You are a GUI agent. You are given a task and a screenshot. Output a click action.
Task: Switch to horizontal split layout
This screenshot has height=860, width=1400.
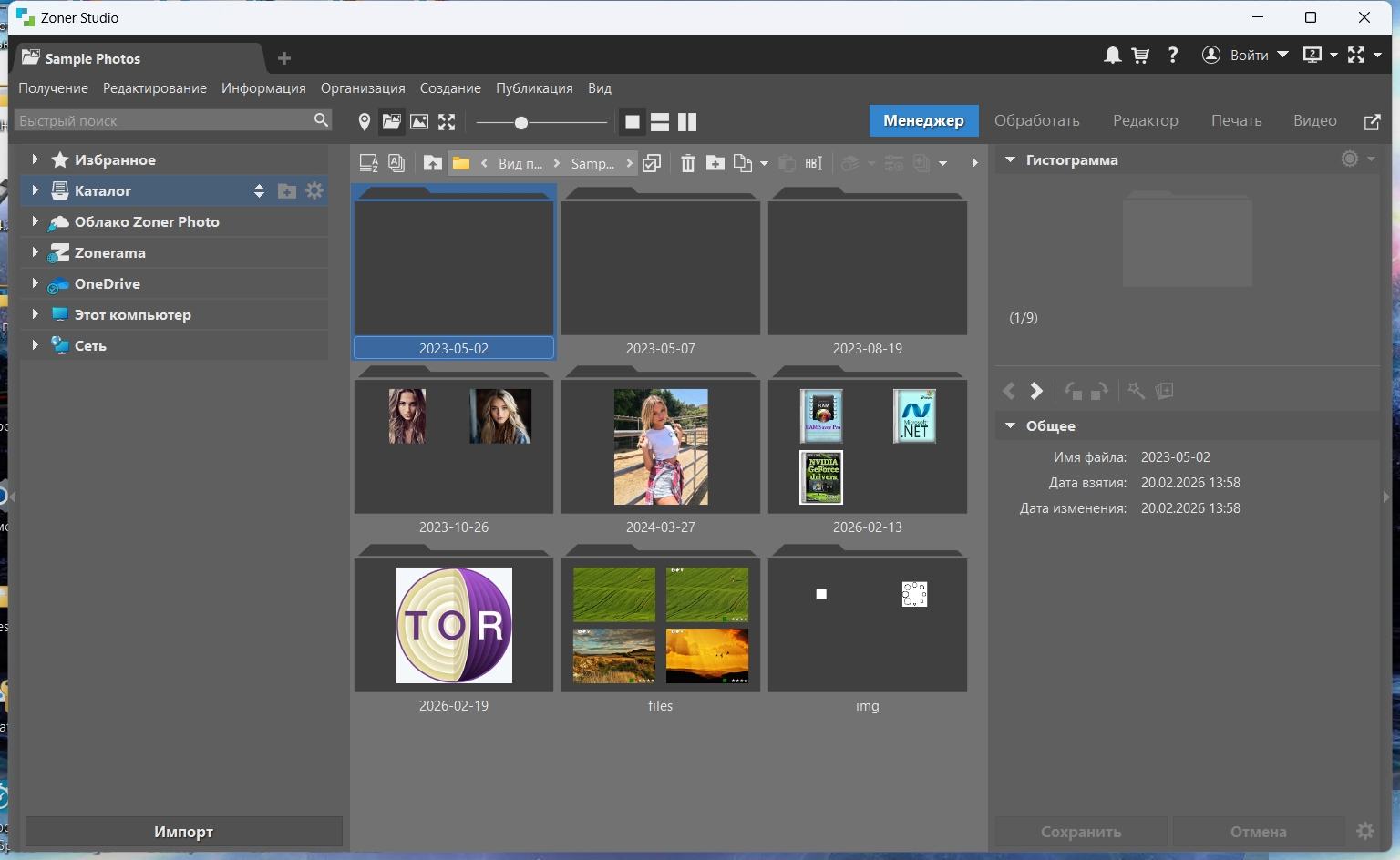click(x=660, y=122)
